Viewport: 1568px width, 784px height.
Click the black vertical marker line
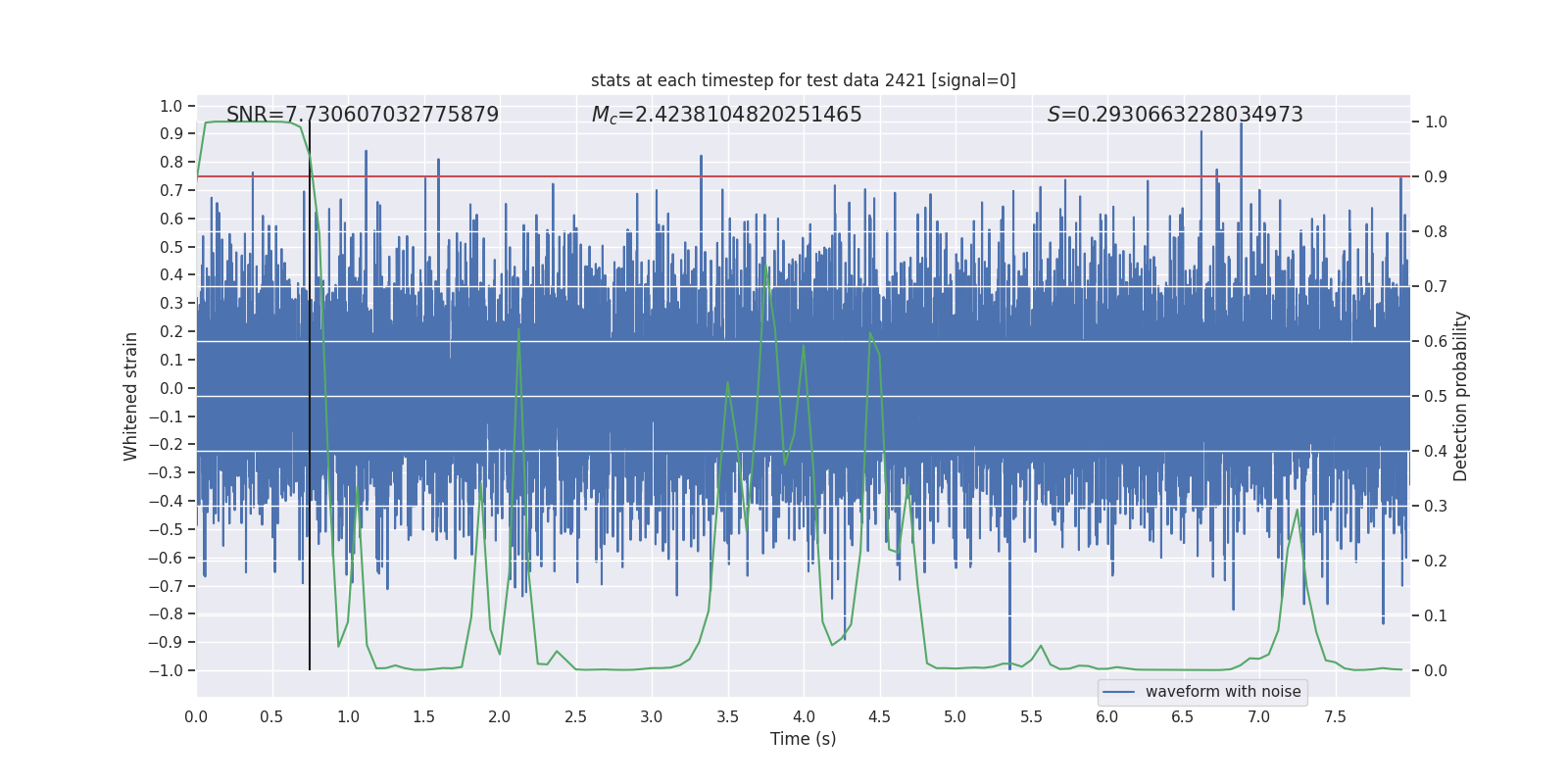(x=310, y=396)
